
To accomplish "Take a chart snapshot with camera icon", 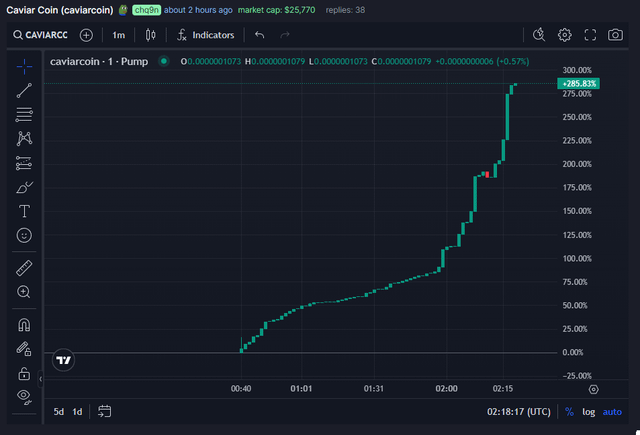I will pos(616,35).
